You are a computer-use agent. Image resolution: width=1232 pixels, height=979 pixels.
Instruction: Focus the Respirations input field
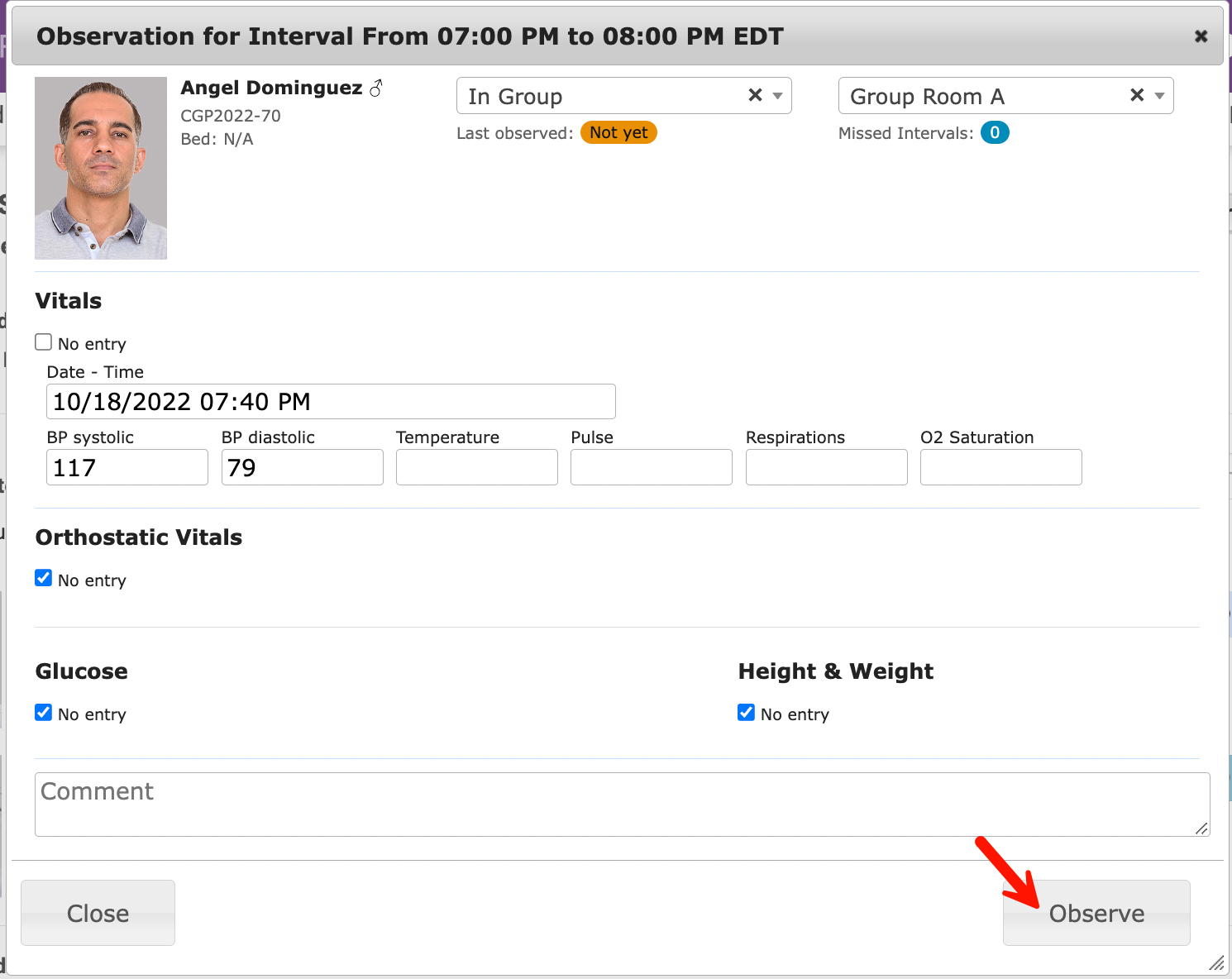(826, 468)
